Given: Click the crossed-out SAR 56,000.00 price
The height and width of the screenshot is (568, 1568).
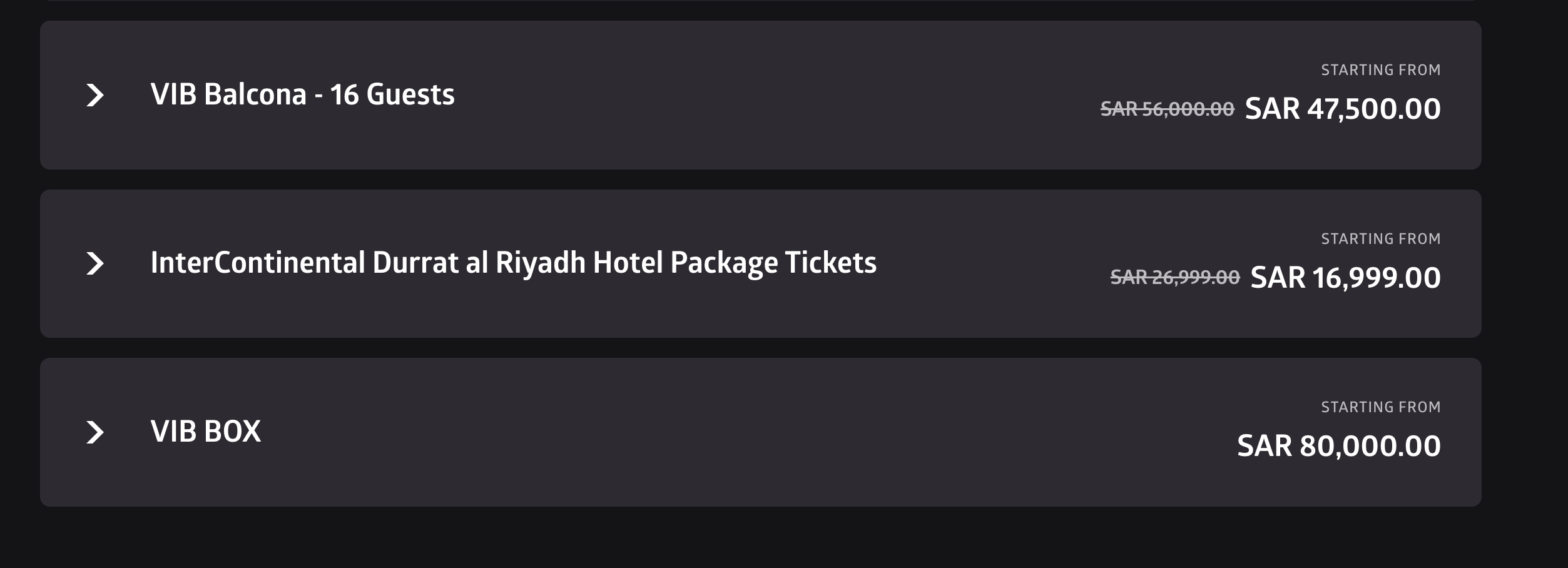Looking at the screenshot, I should (1167, 109).
